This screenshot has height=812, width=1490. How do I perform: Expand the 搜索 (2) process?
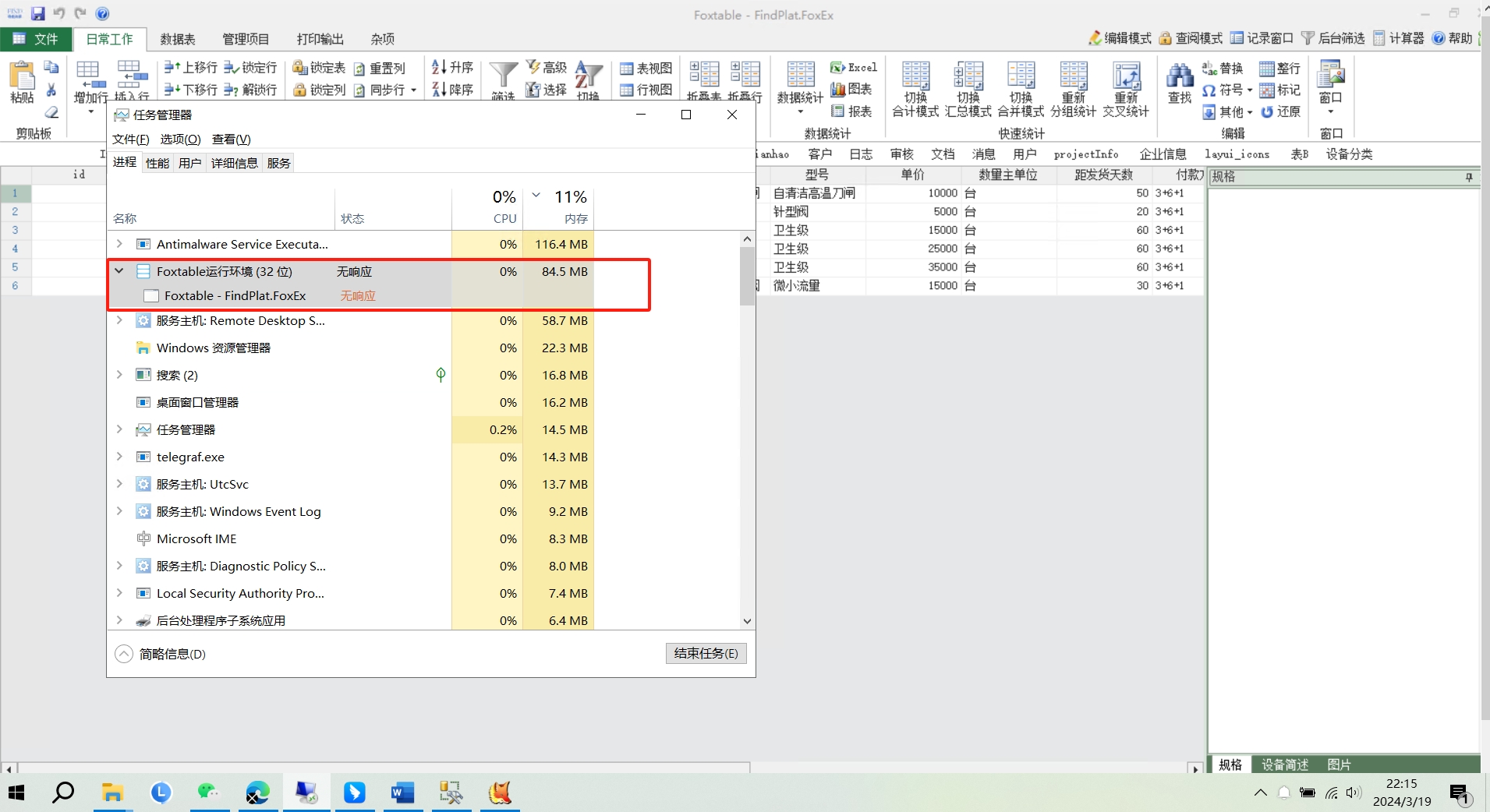tap(119, 375)
